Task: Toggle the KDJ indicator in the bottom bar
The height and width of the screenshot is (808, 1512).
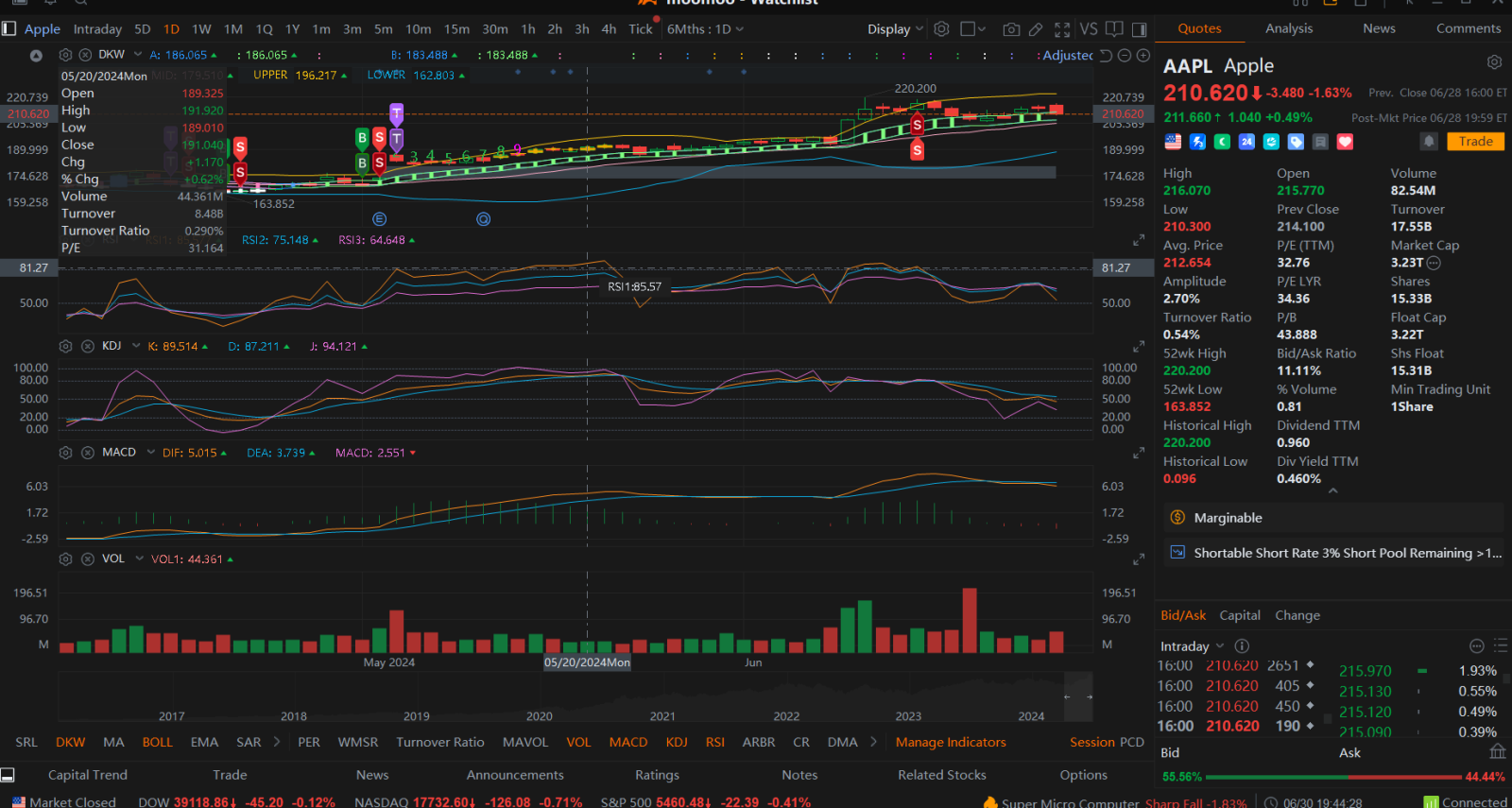Action: (677, 742)
